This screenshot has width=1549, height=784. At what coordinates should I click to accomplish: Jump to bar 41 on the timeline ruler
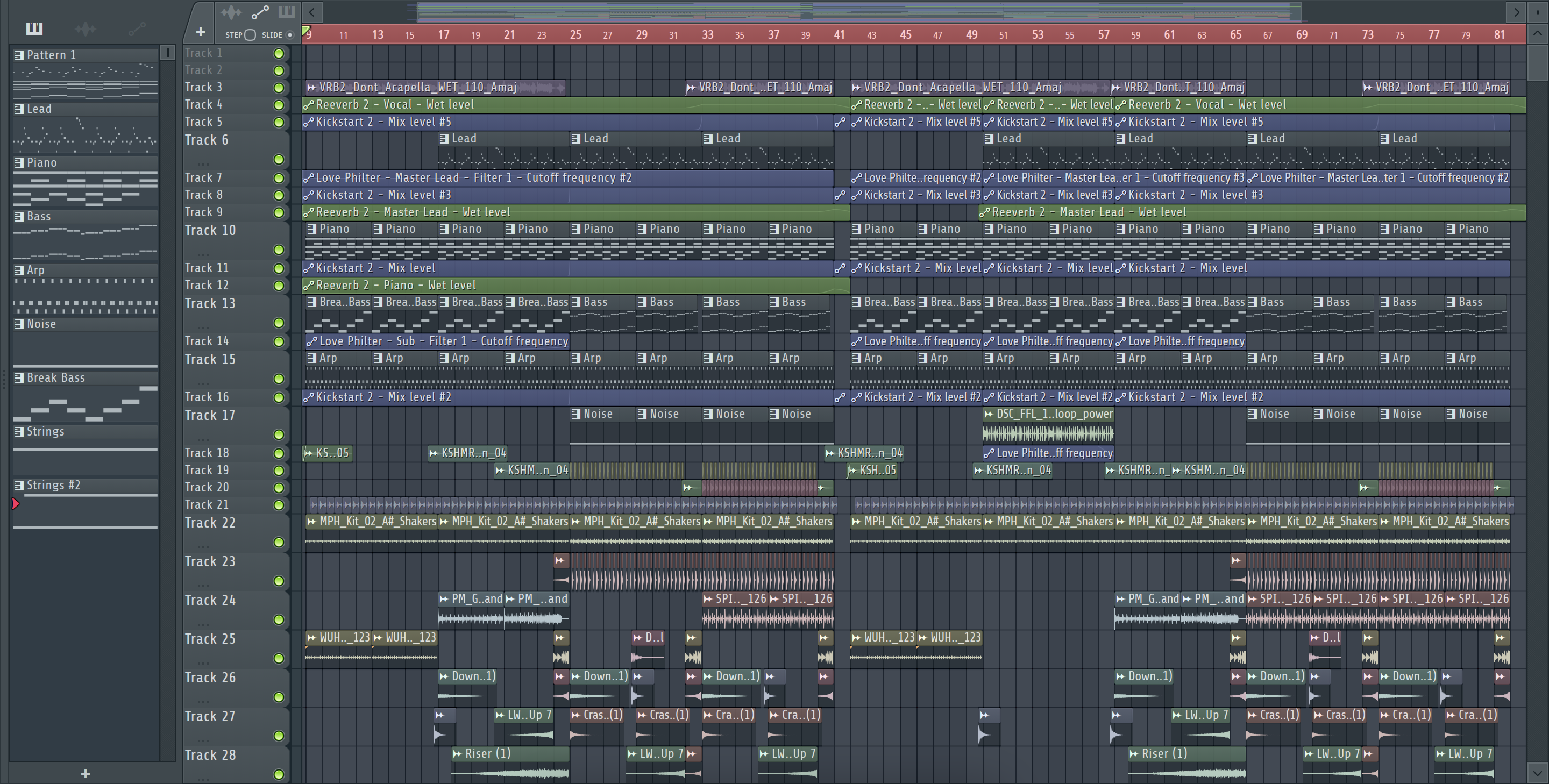click(839, 35)
